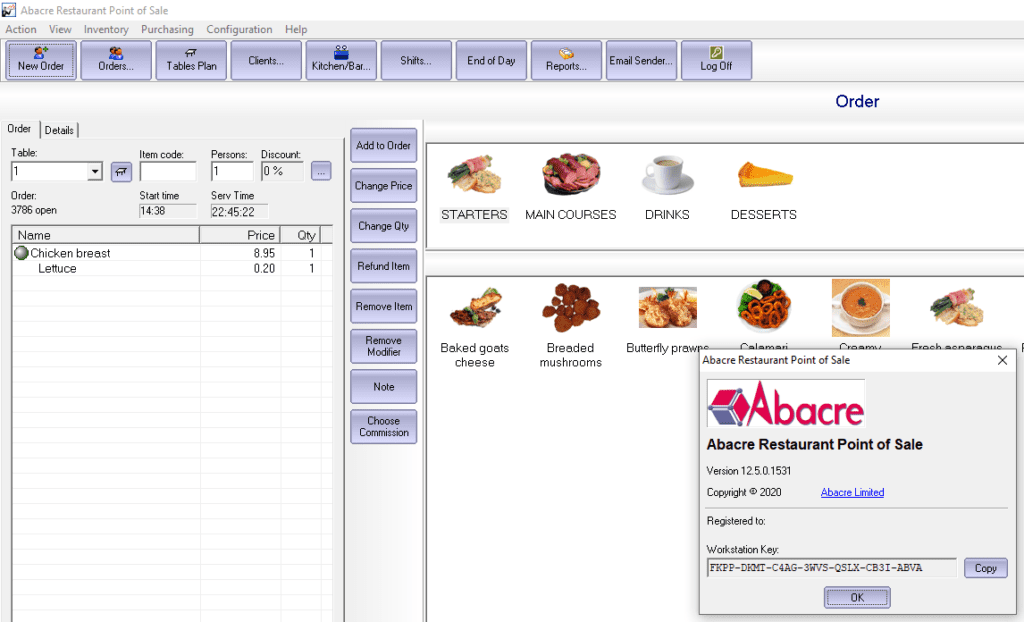Toggle the status circle beside Chicken breast

(x=22, y=253)
